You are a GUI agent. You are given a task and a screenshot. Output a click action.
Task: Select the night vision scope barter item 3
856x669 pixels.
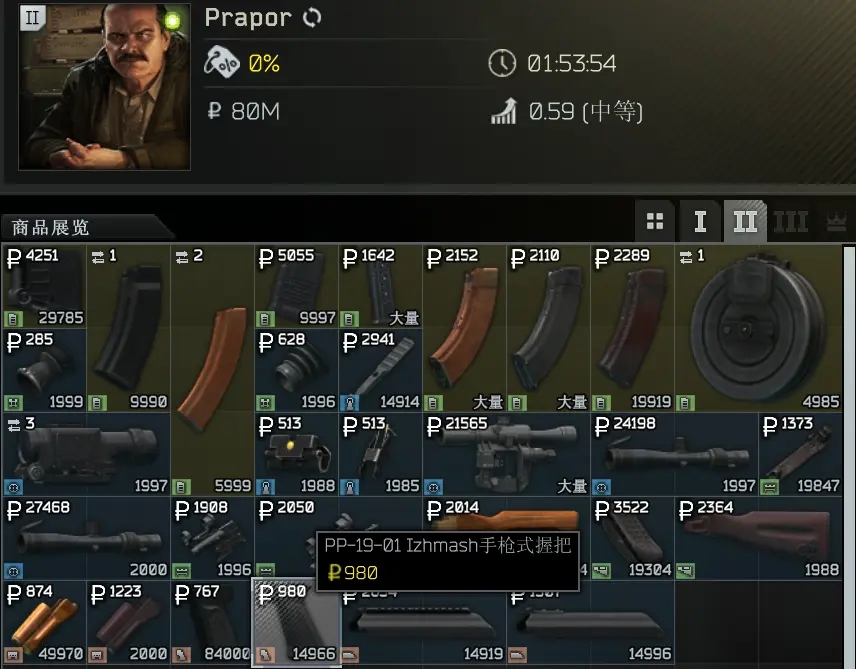pyautogui.click(x=86, y=454)
